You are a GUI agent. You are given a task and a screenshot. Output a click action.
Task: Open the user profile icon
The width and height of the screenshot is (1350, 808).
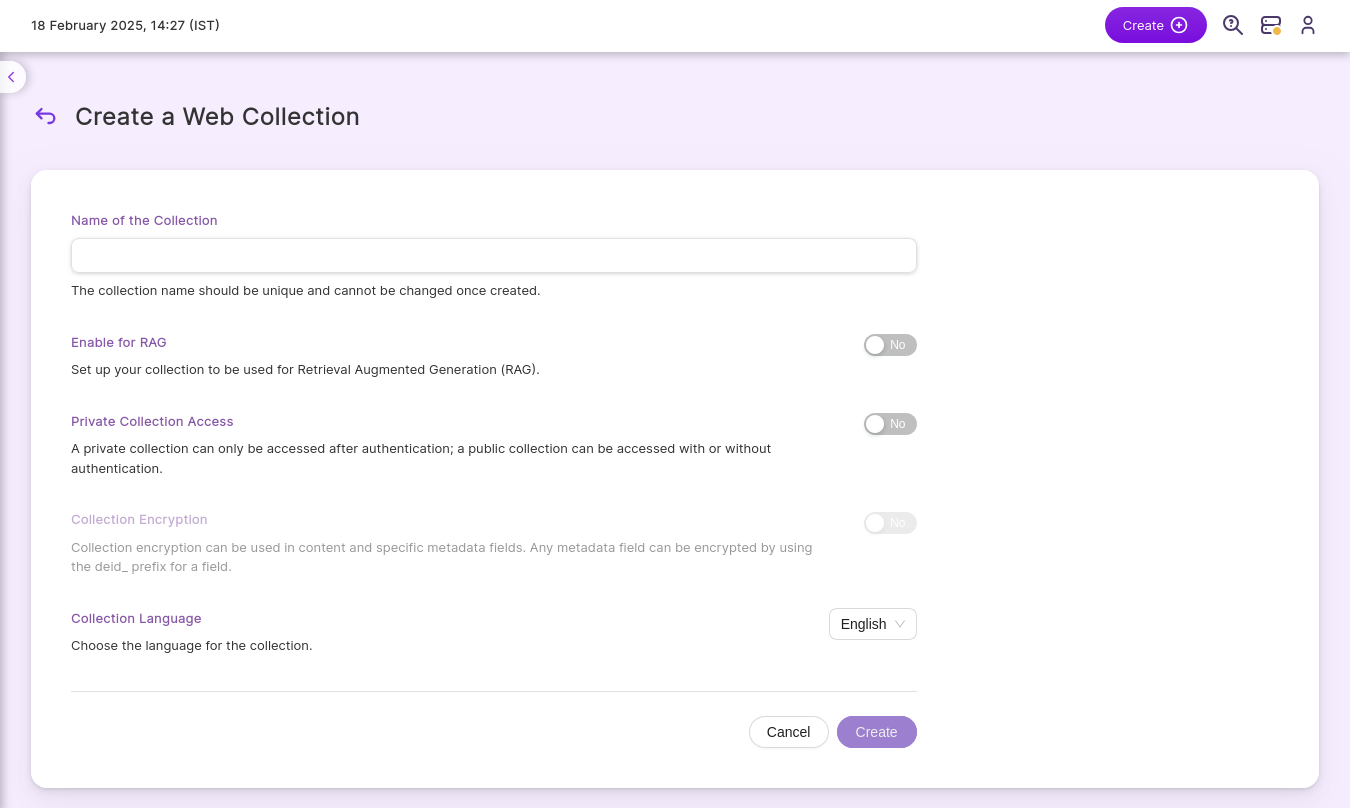[1308, 26]
